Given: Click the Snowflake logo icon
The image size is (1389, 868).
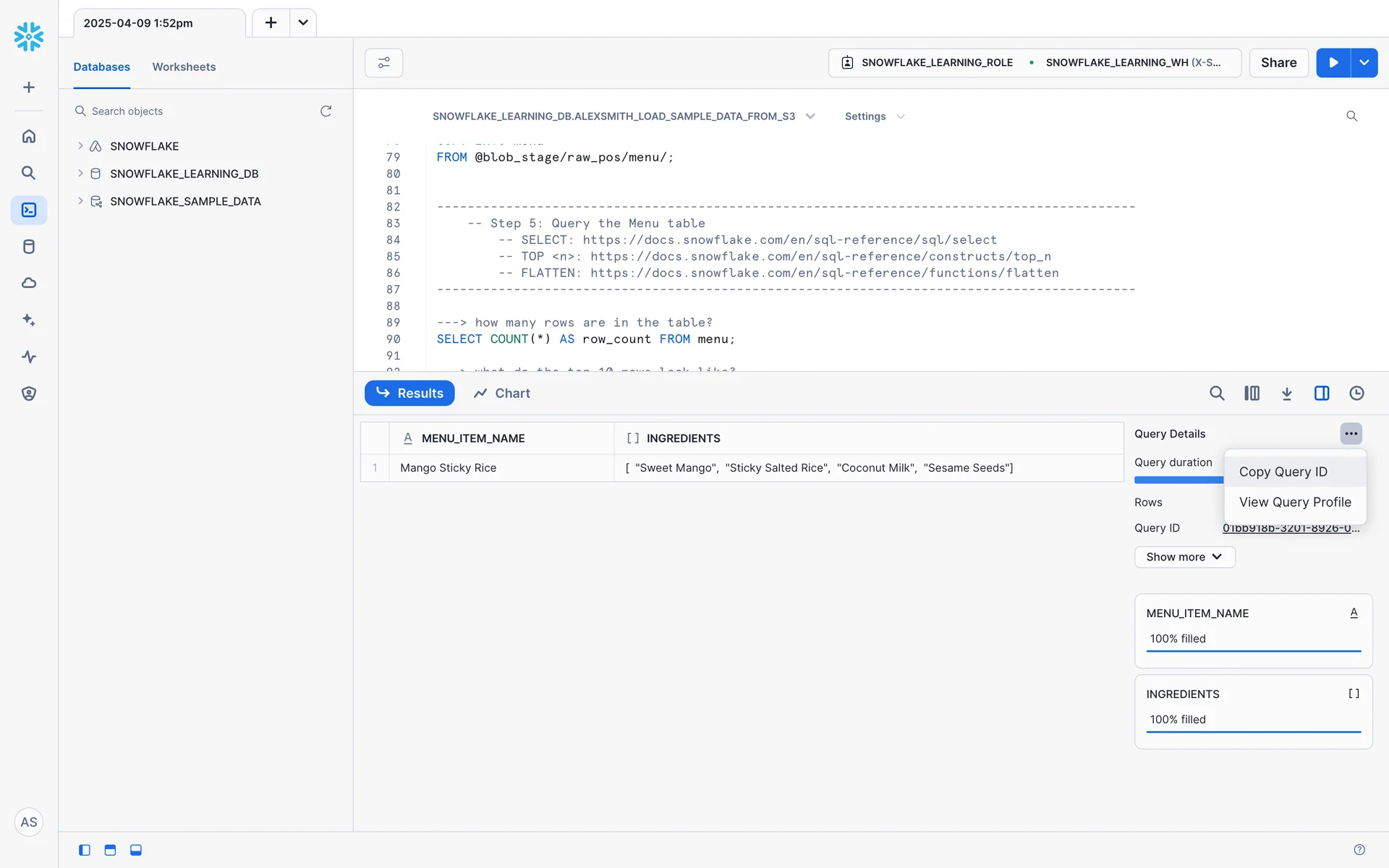Looking at the screenshot, I should pos(29,36).
